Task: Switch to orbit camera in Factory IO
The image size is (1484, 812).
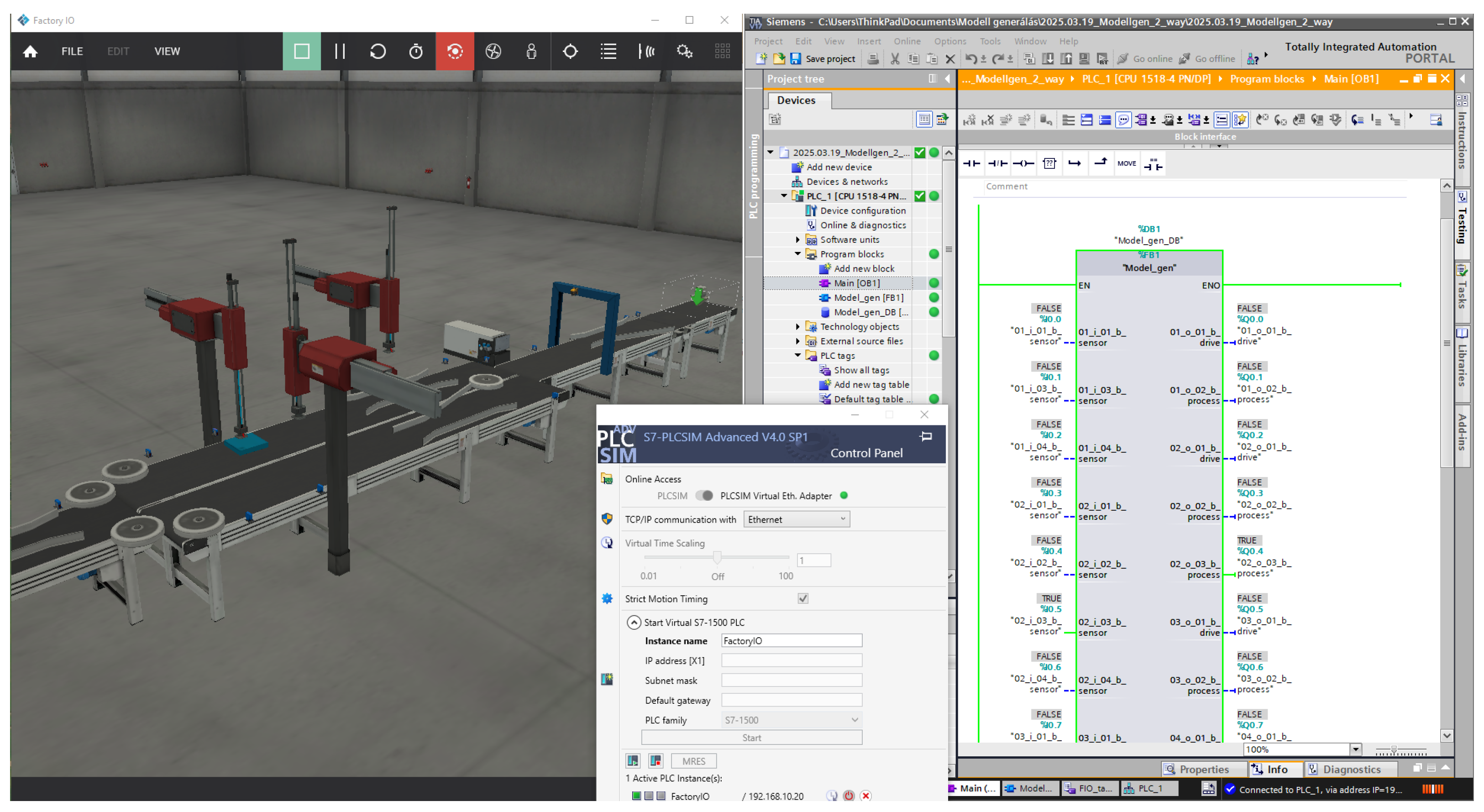Action: [493, 51]
